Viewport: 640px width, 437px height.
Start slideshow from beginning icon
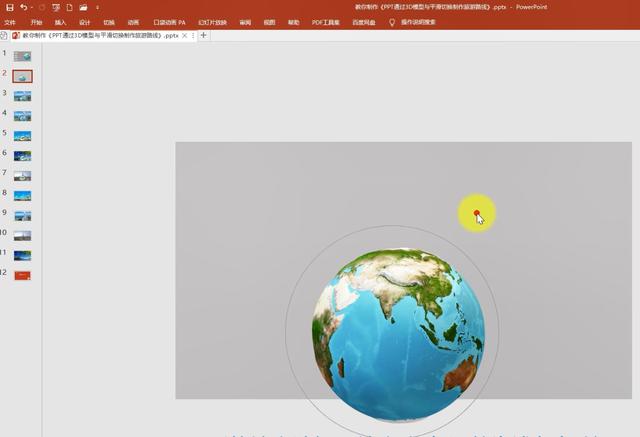click(56, 7)
